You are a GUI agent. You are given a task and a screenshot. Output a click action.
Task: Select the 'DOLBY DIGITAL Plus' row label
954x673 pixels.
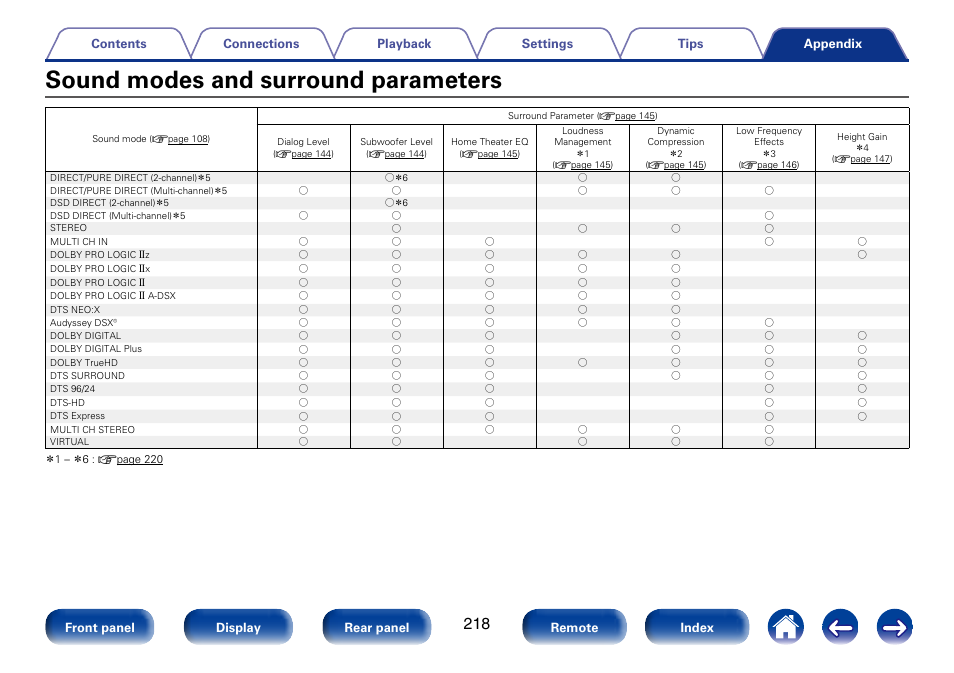point(96,349)
